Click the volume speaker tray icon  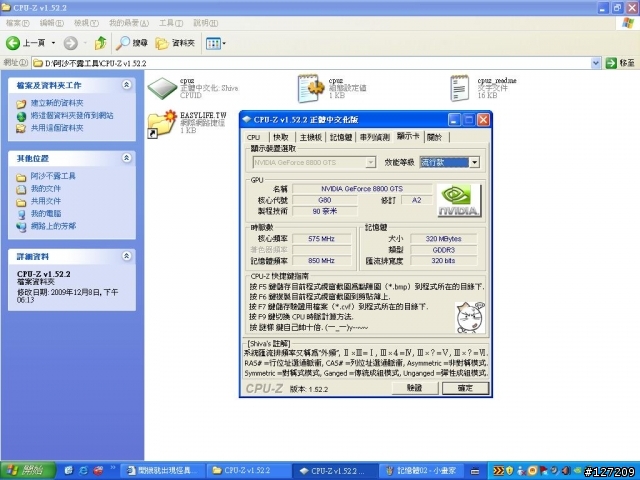tap(566, 471)
